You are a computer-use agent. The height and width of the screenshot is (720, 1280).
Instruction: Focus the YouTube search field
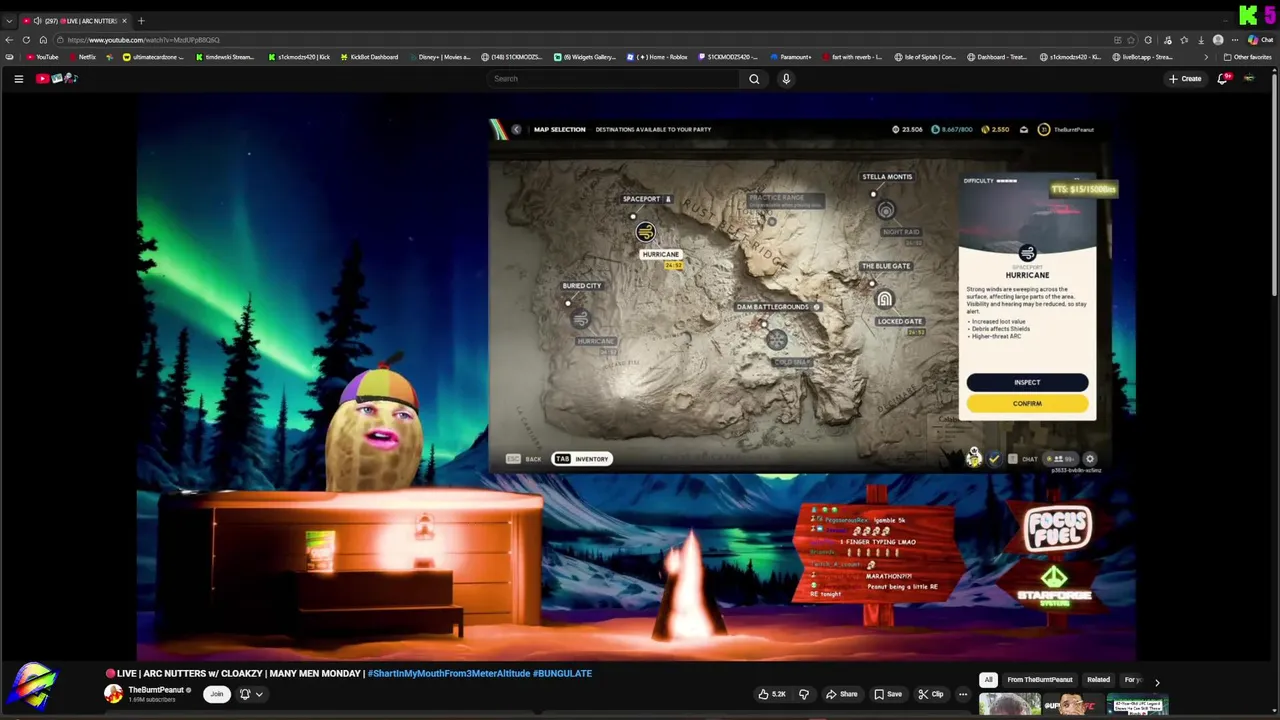pos(615,79)
